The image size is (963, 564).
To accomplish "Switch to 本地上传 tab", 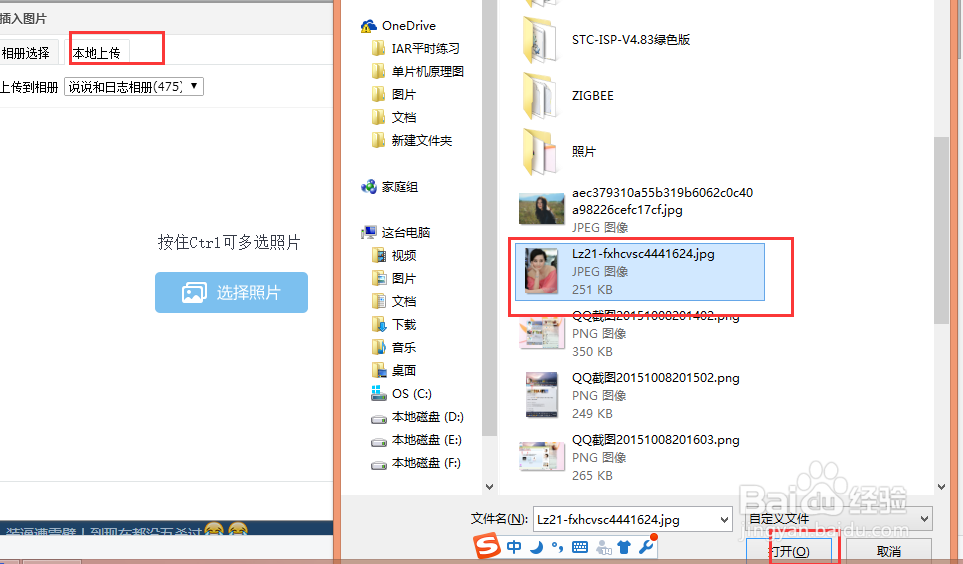I will point(96,53).
